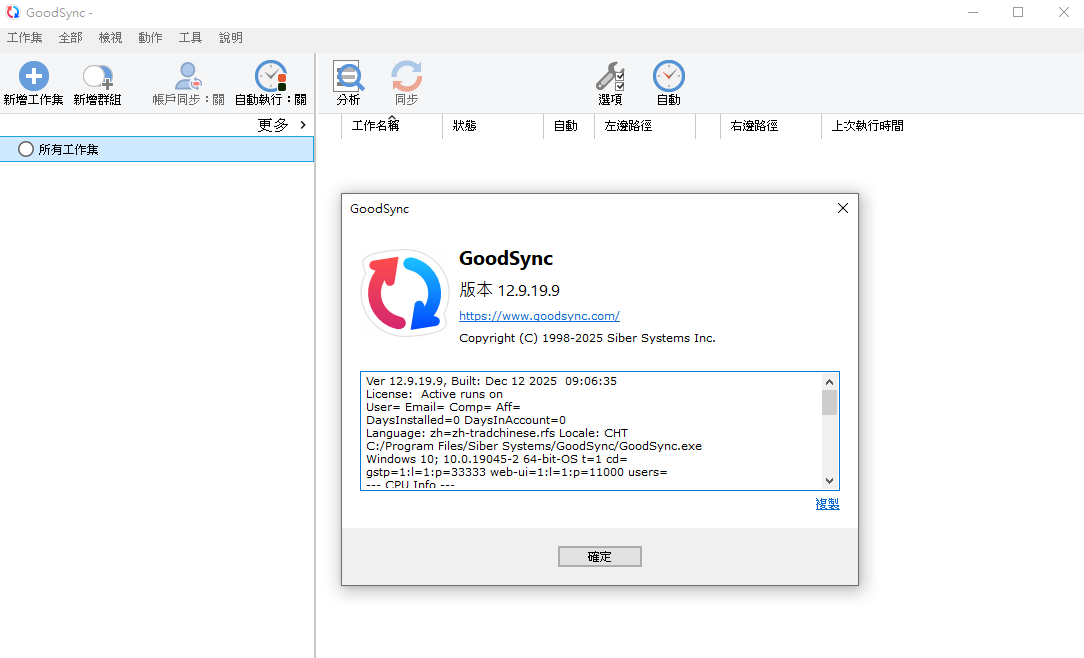Screen dimensions: 1084x658
Task: Sort by 工作名稱 column header
Action: tap(375, 126)
